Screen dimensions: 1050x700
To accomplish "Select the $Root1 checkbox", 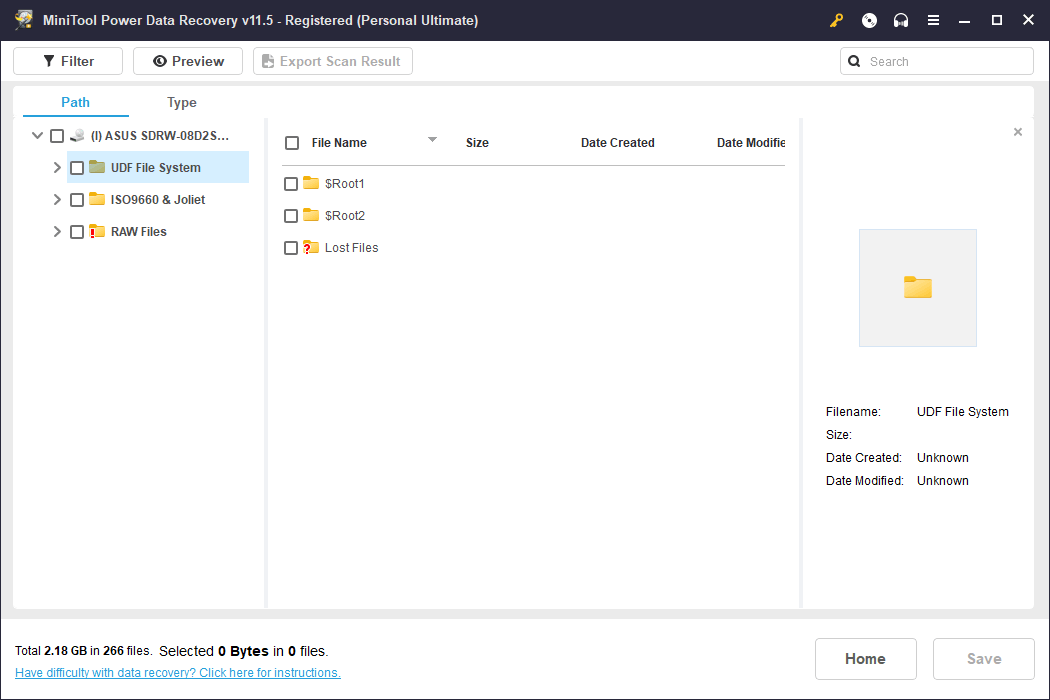I will 291,184.
